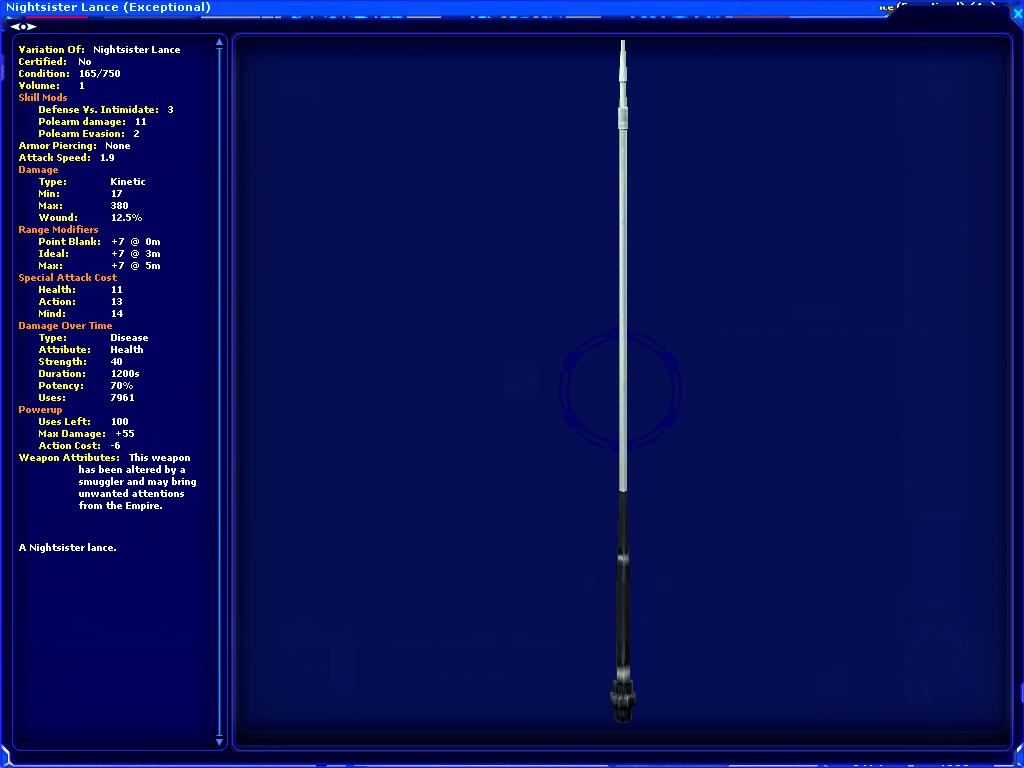
Task: Click the Nightsister lance 3D model preview
Action: click(x=622, y=382)
